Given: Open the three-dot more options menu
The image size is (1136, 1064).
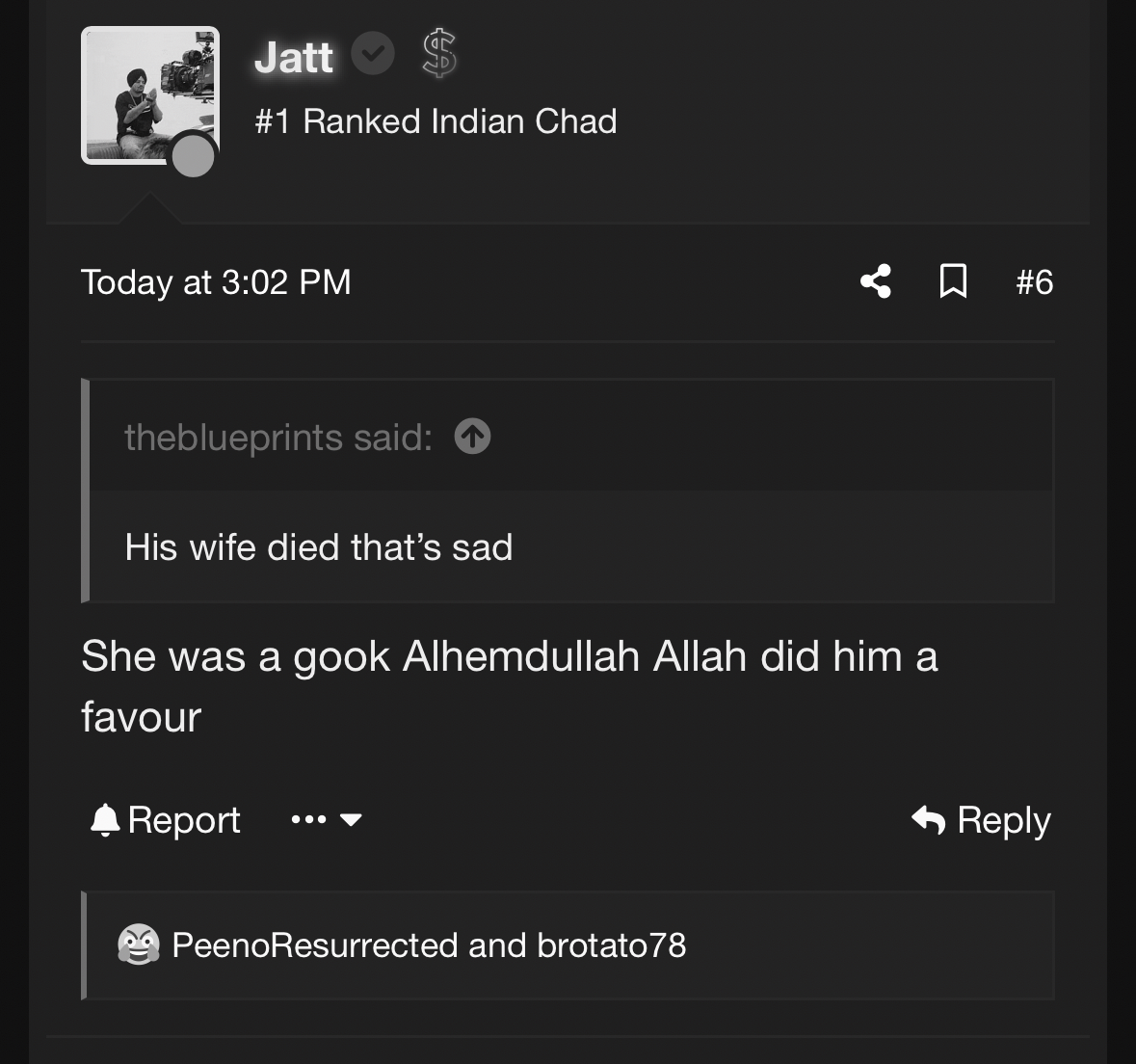Looking at the screenshot, I should click(308, 820).
